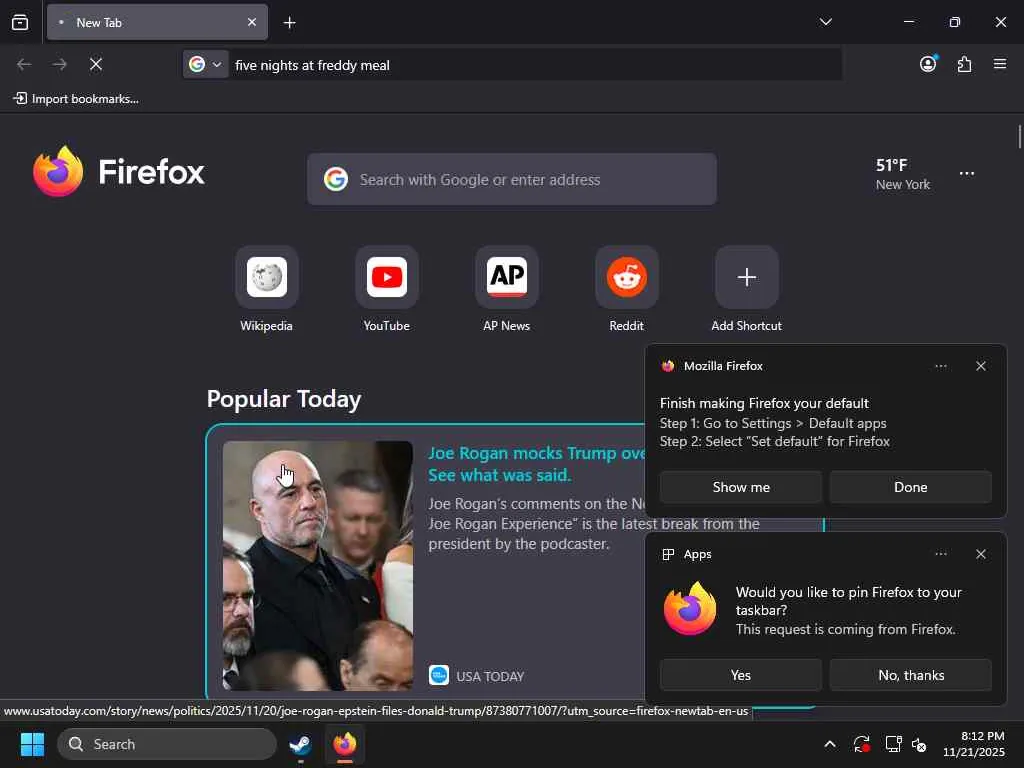Open Apps notification three-dot options

point(940,554)
